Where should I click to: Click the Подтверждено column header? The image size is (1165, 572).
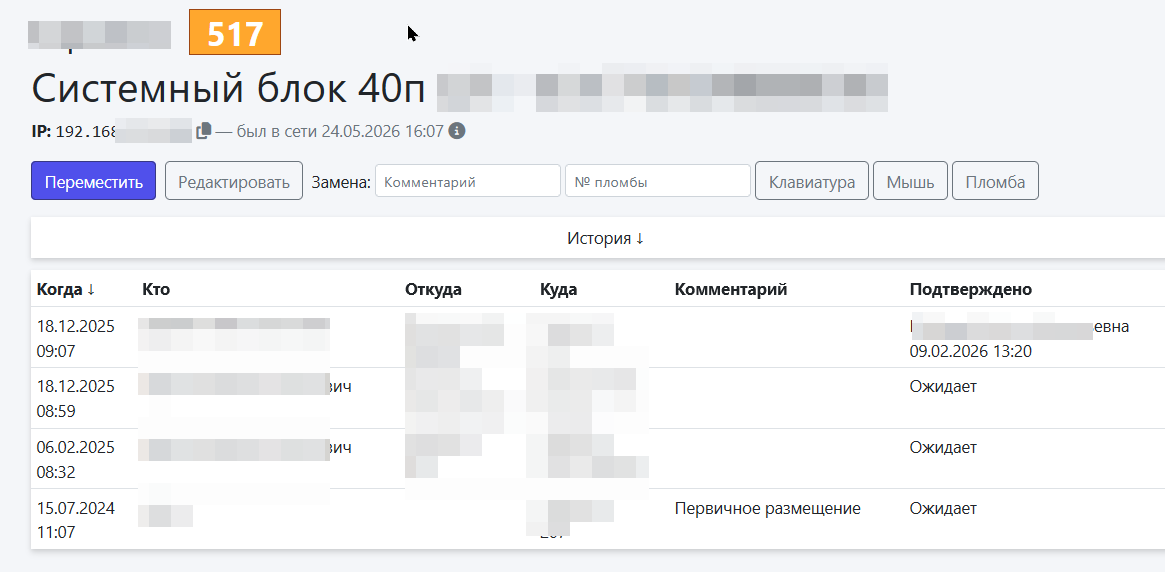click(970, 290)
